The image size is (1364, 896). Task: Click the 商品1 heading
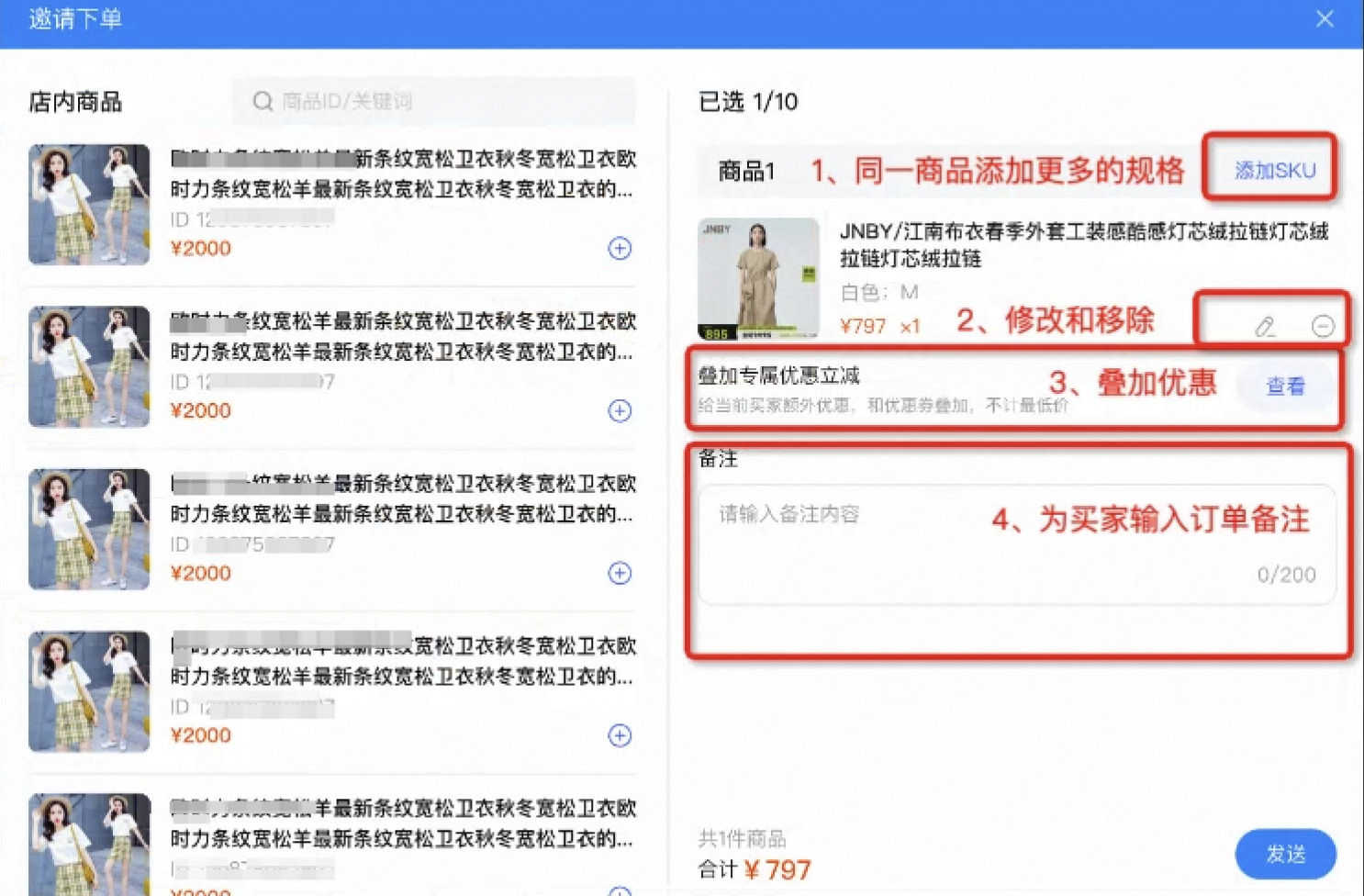pyautogui.click(x=746, y=171)
